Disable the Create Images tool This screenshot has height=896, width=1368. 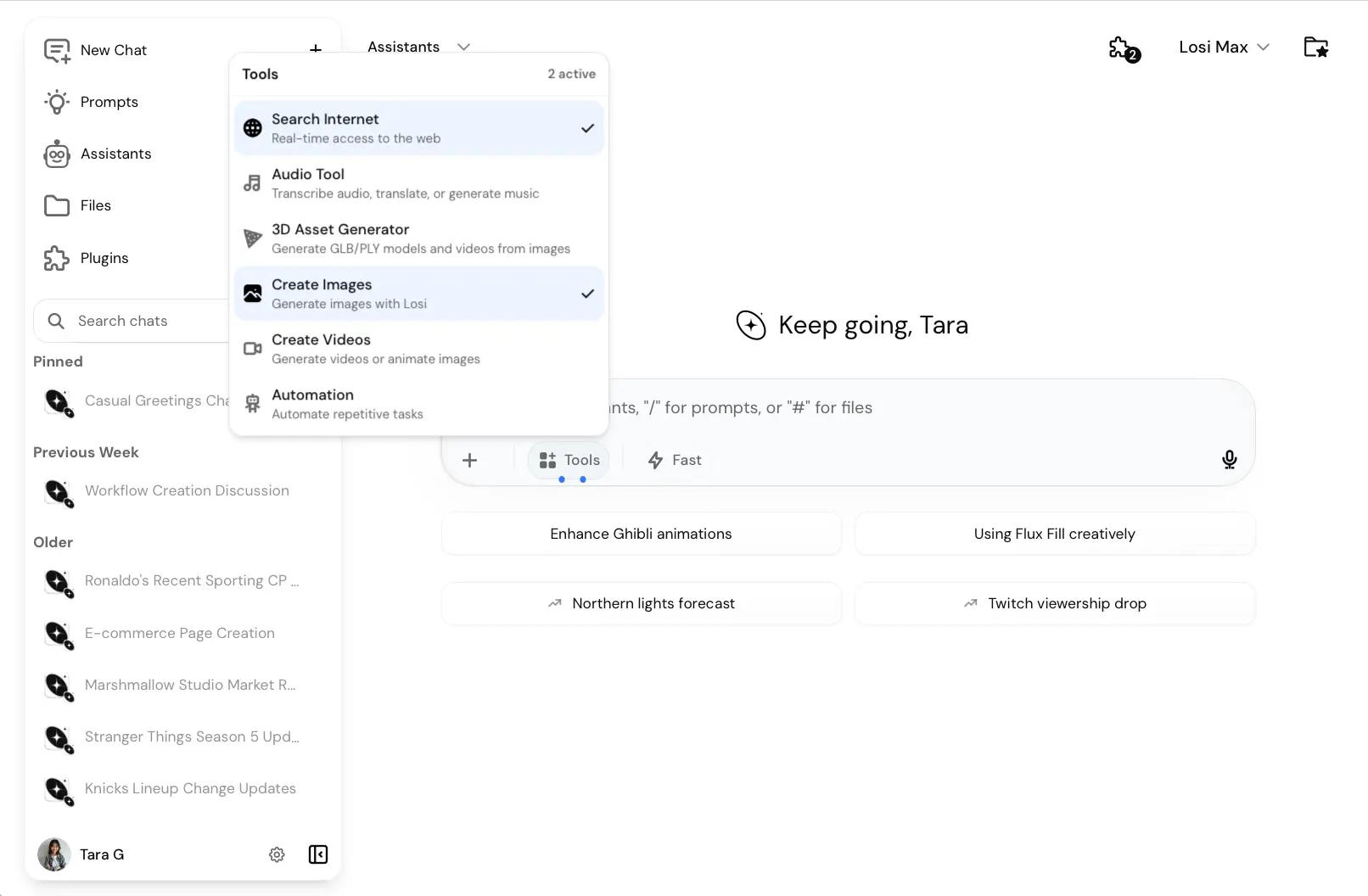coord(418,294)
